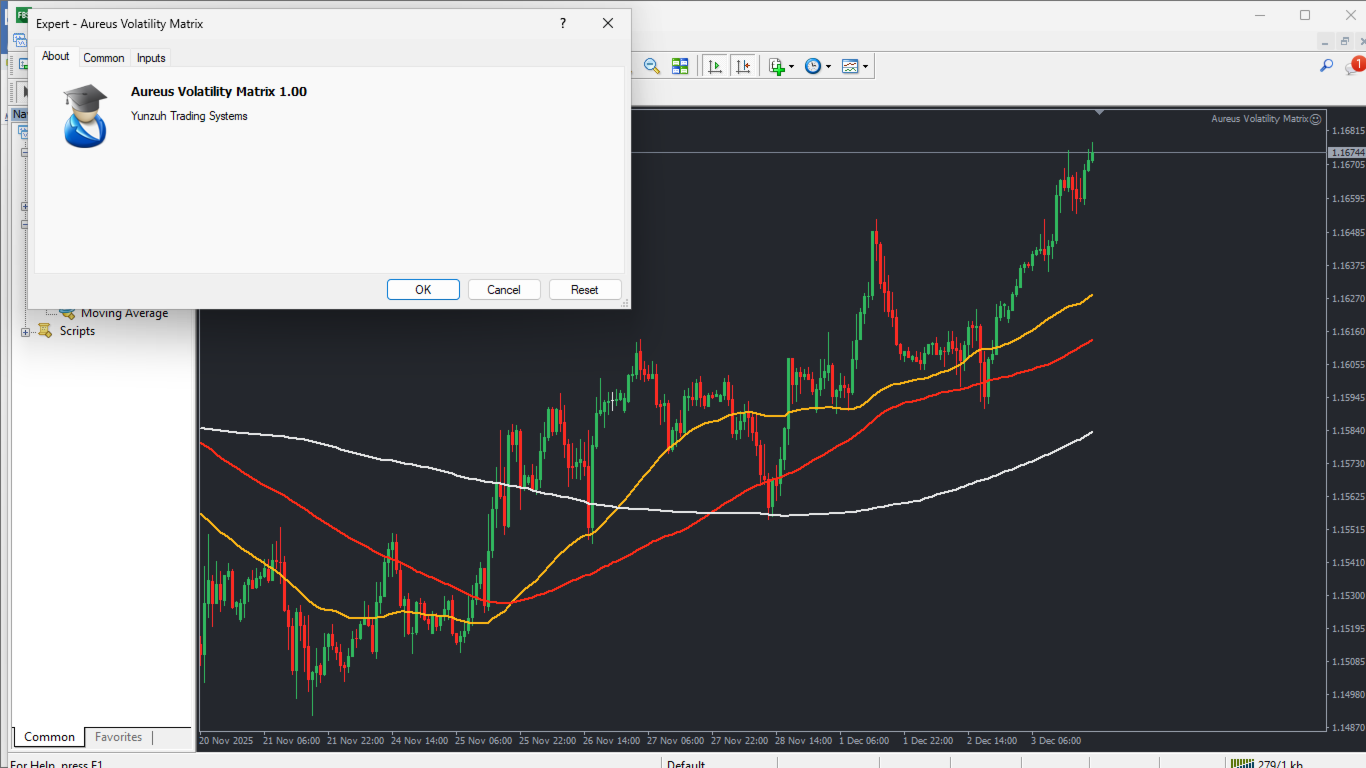The height and width of the screenshot is (768, 1366).
Task: Restore the inner chart window
Action: [x=1345, y=41]
